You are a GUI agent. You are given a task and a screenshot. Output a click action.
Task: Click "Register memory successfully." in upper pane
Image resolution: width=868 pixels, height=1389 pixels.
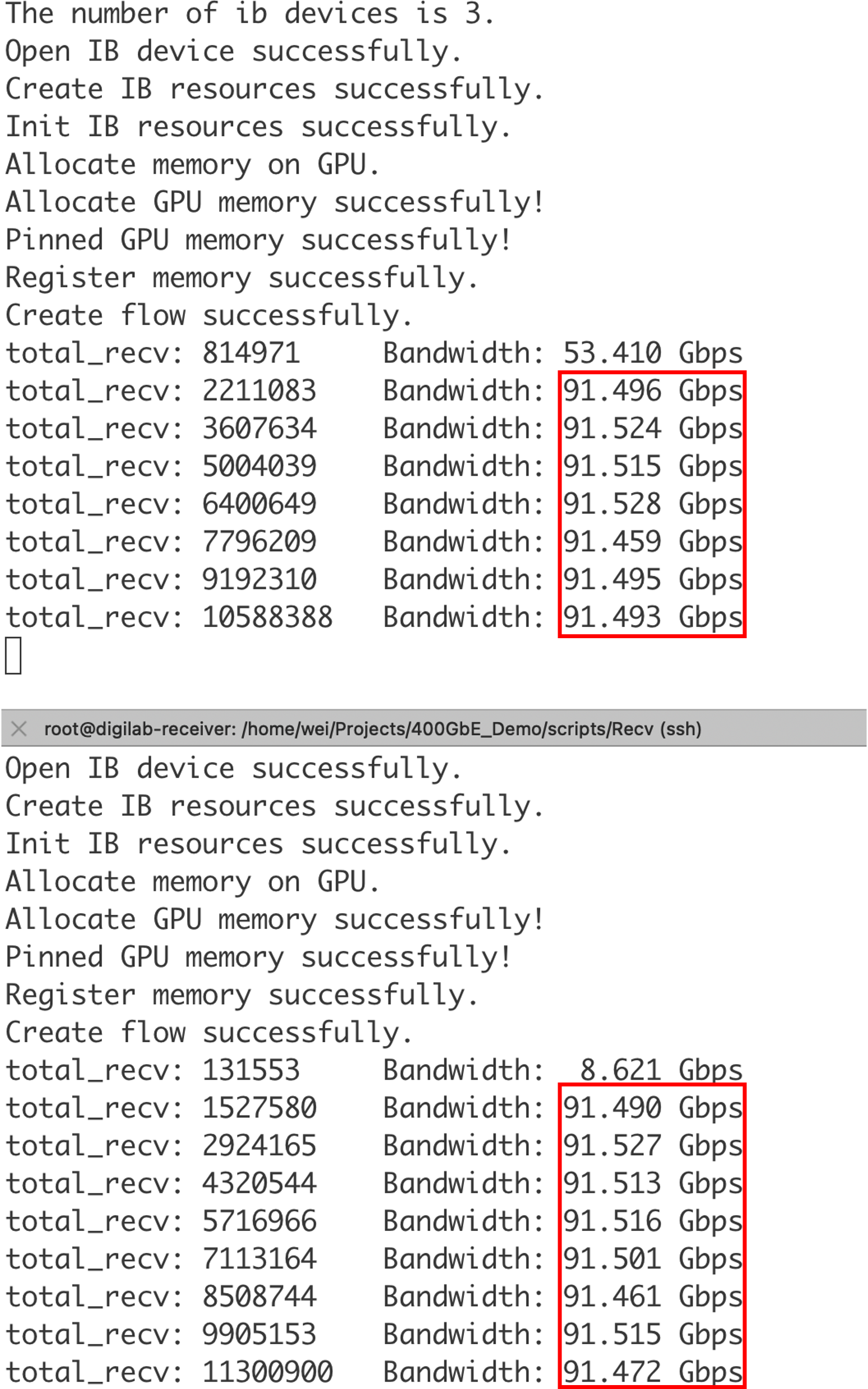pos(242,278)
